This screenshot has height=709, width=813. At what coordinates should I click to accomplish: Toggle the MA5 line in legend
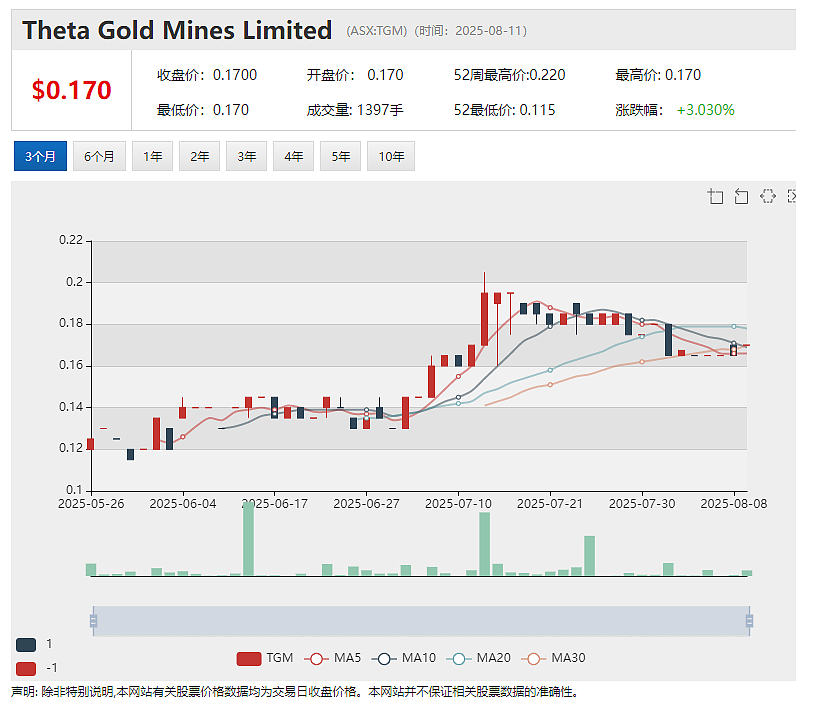pos(332,658)
